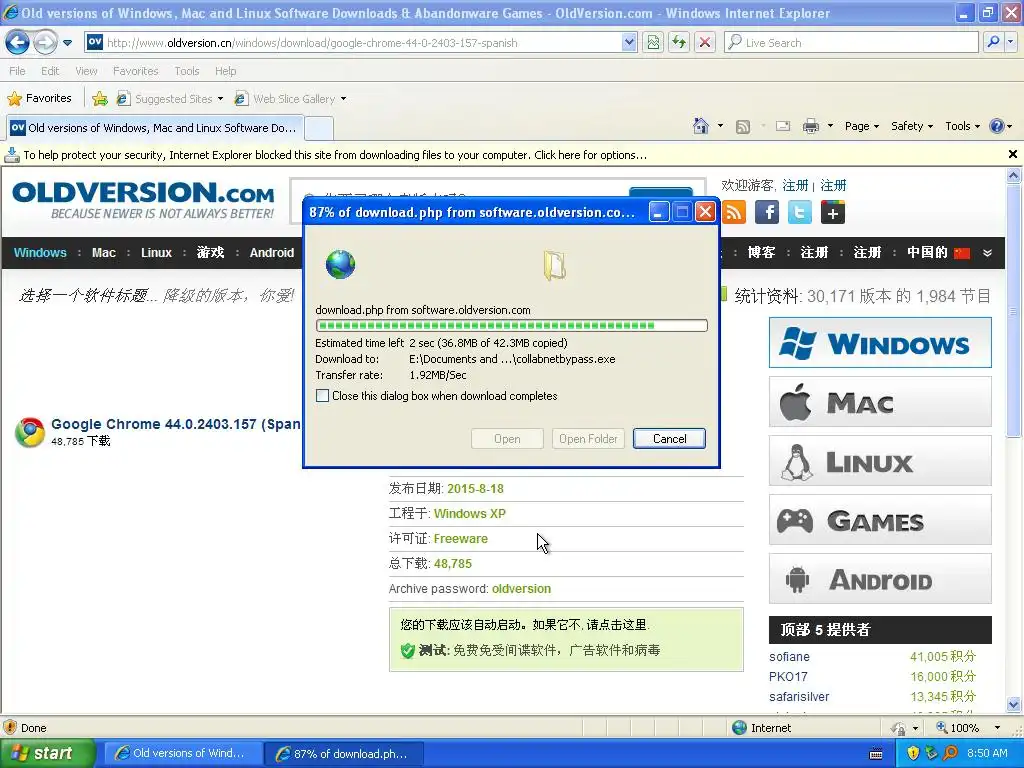Click the ANDROID category banner
This screenshot has width=1024, height=768.
tap(880, 579)
